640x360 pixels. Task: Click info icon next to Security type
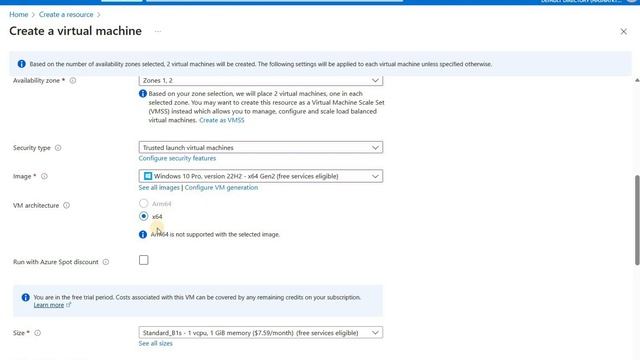coord(58,148)
